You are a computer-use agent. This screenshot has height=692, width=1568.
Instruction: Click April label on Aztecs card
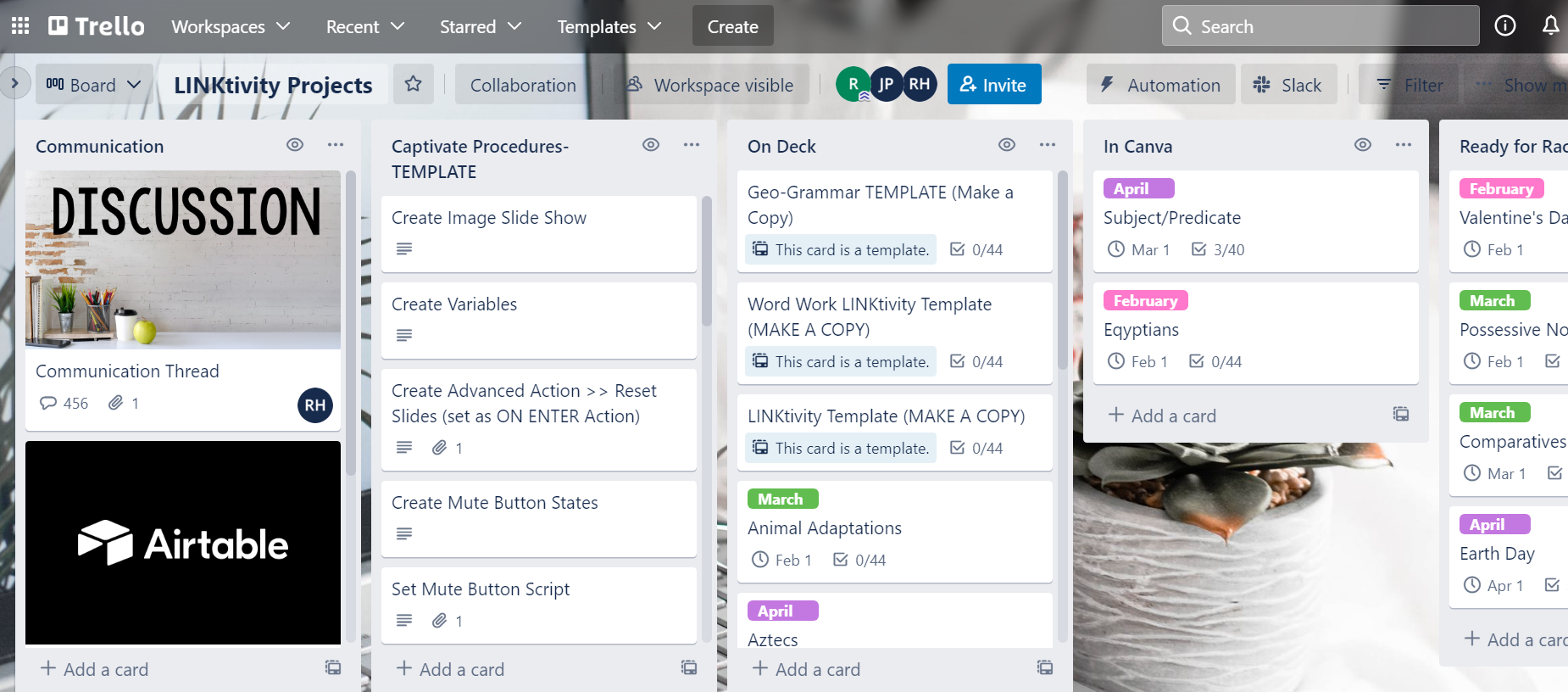(x=782, y=611)
